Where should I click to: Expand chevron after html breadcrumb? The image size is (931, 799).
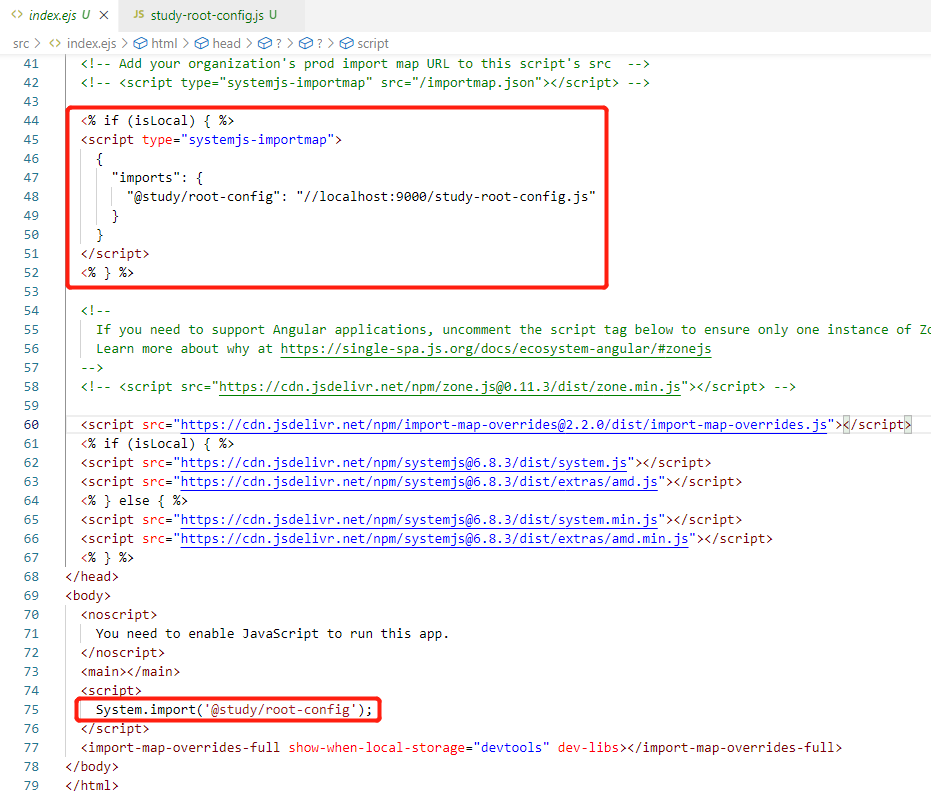coord(185,43)
